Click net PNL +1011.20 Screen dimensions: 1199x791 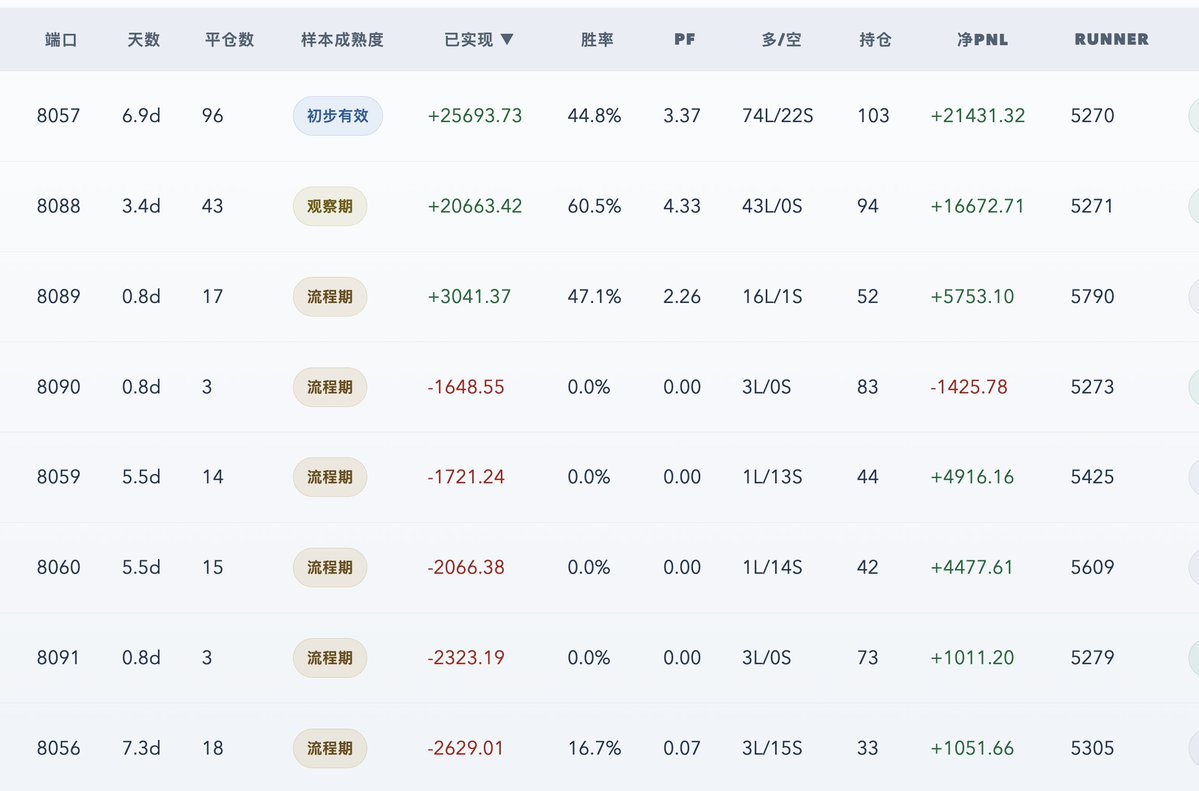tap(972, 657)
